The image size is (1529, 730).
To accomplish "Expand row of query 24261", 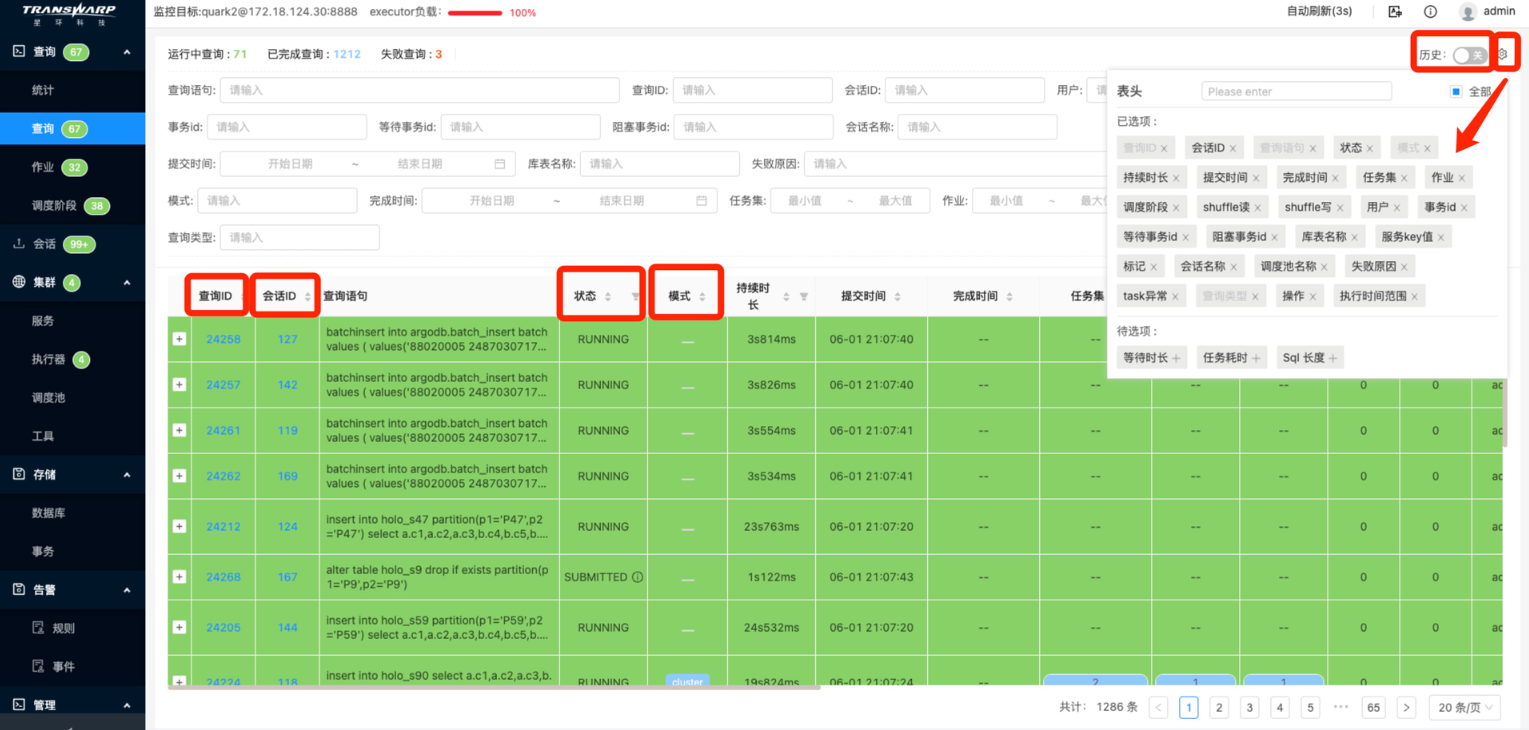I will (179, 430).
